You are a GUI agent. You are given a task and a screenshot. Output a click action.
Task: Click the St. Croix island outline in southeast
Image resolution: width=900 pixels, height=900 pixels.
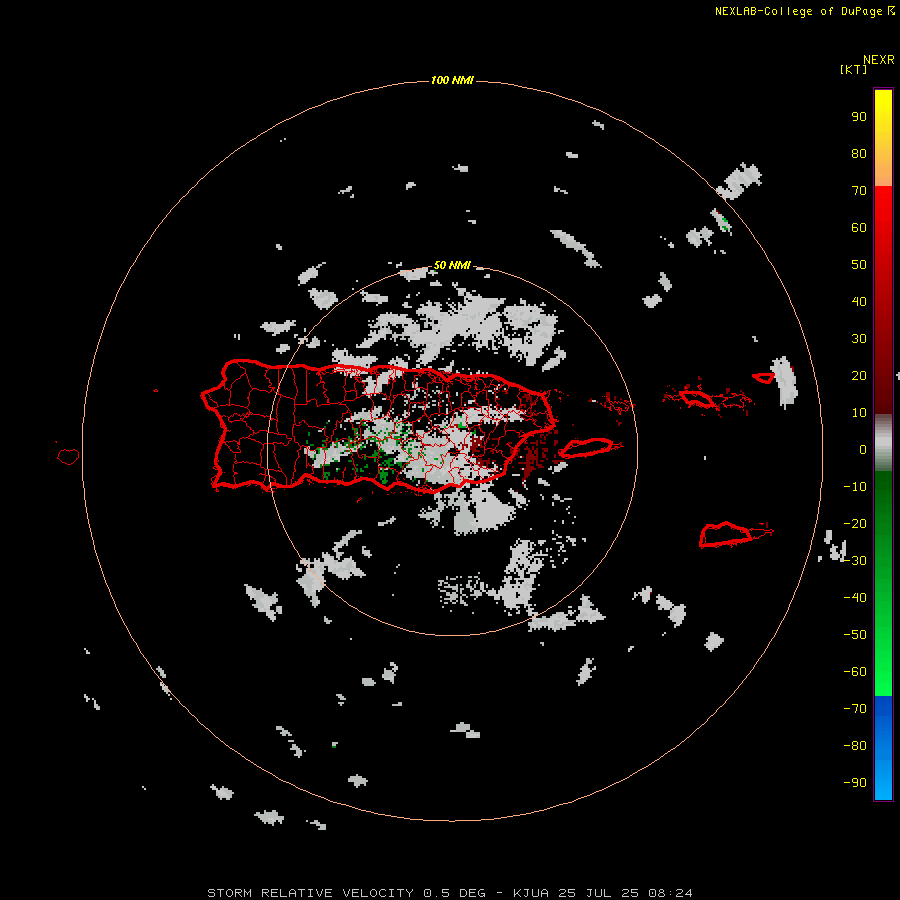tap(726, 534)
